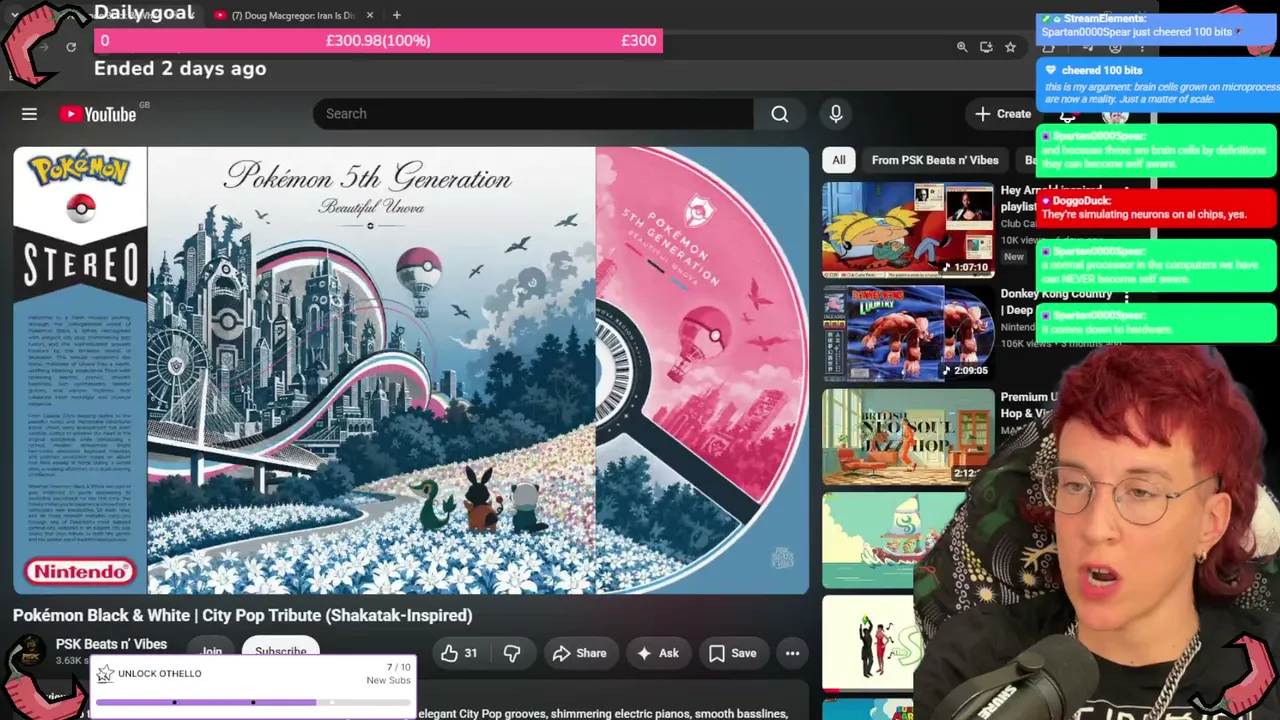Click the Unlock Othello subs progress bar
Image resolution: width=1280 pixels, height=720 pixels.
(253, 702)
